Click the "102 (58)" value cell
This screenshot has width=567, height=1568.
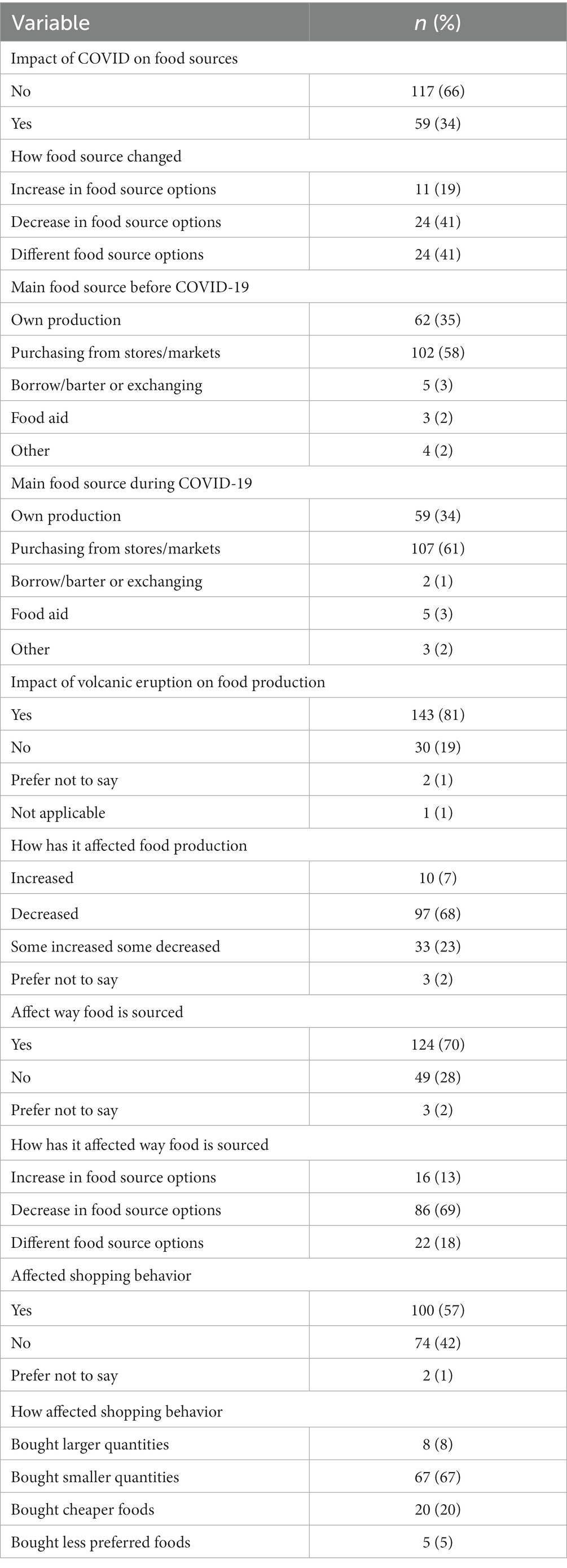pyautogui.click(x=437, y=353)
